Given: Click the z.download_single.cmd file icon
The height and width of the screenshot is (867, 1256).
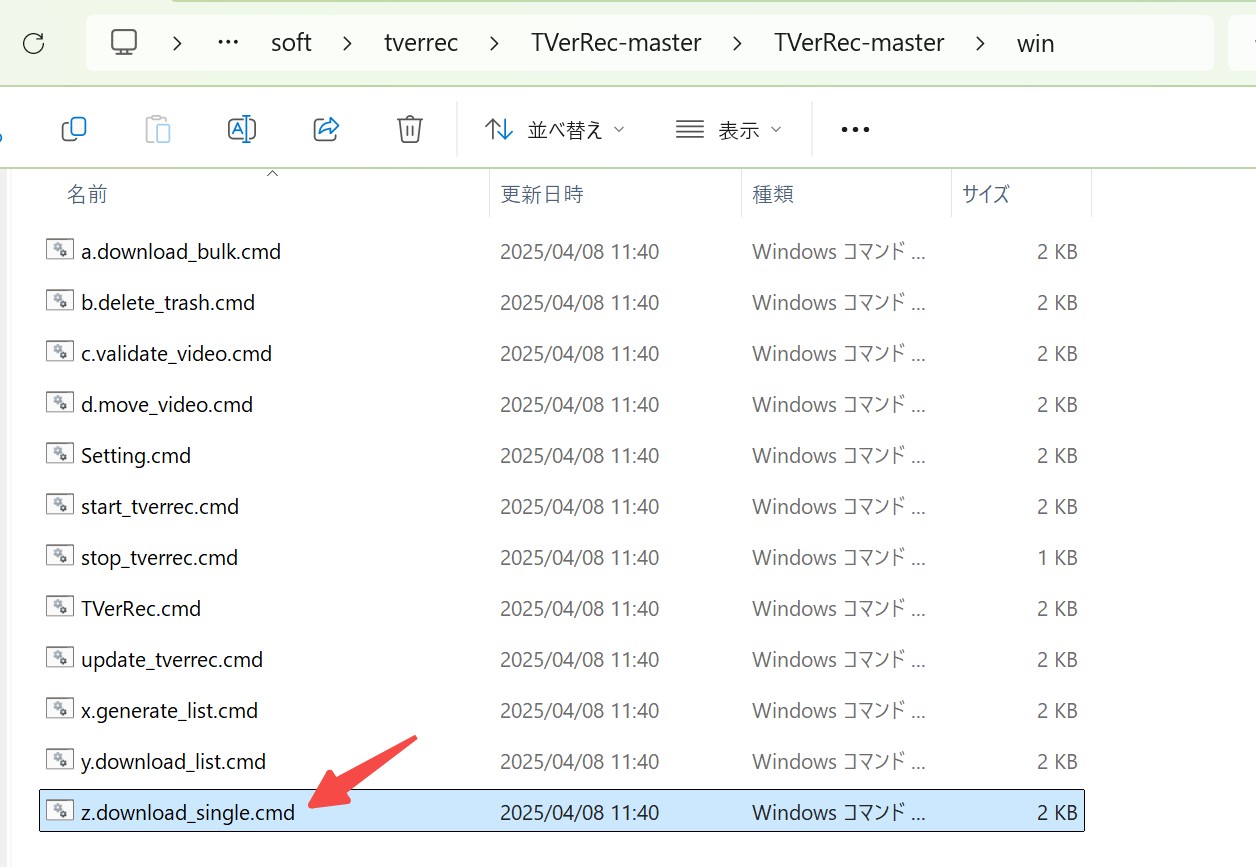Looking at the screenshot, I should click(x=60, y=812).
